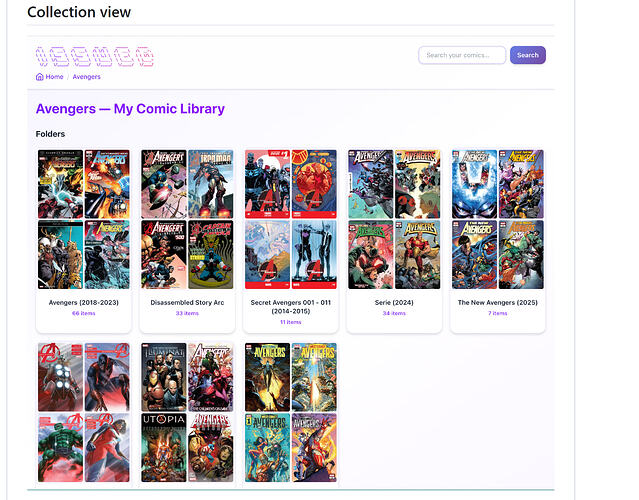Screen dimensions: 639x500
Task: Select the Illuminati cover thumbnail
Action: coord(164,377)
